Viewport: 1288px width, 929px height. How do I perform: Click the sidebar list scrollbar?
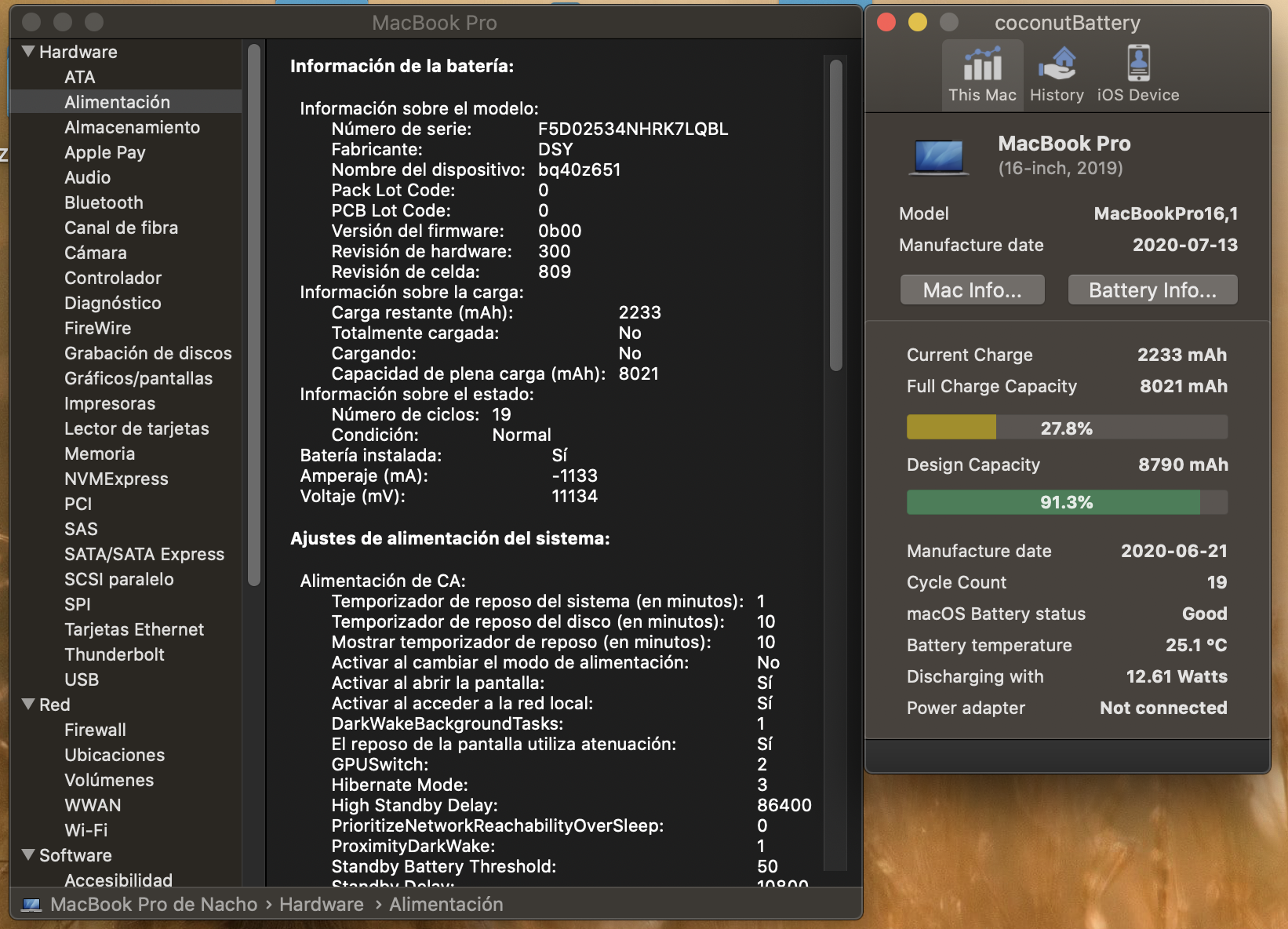tap(253, 314)
